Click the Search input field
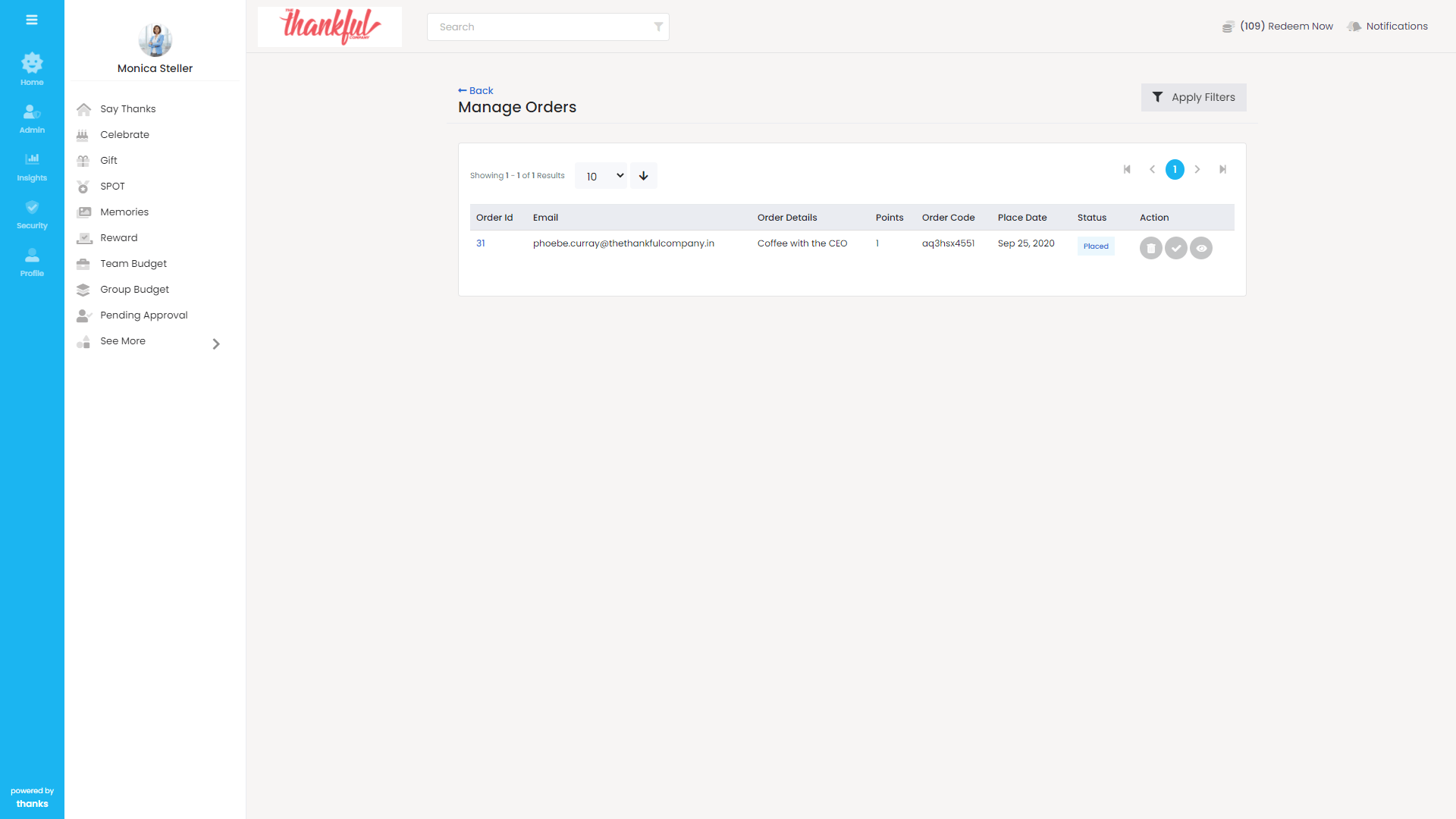 (x=538, y=27)
